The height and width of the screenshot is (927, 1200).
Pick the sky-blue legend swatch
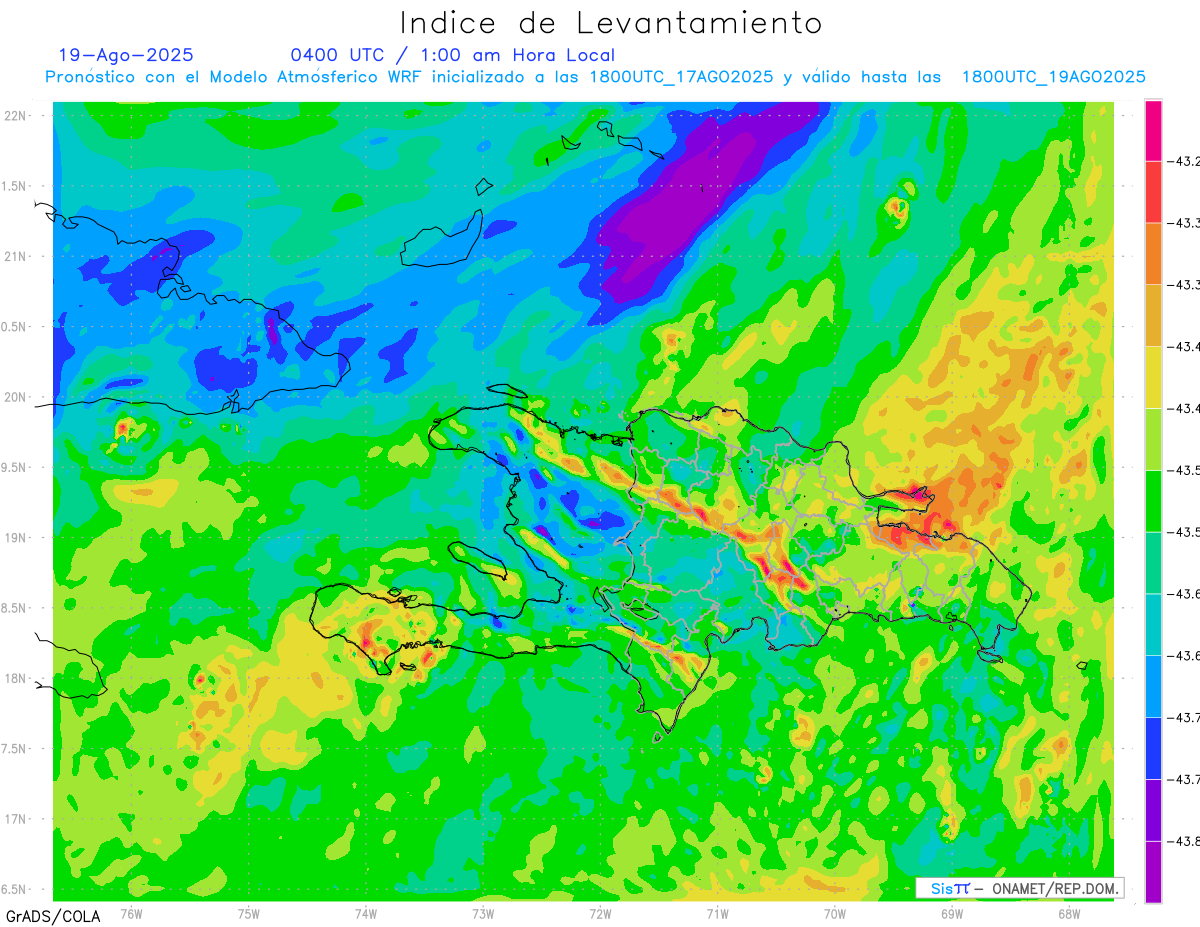[x=1153, y=688]
